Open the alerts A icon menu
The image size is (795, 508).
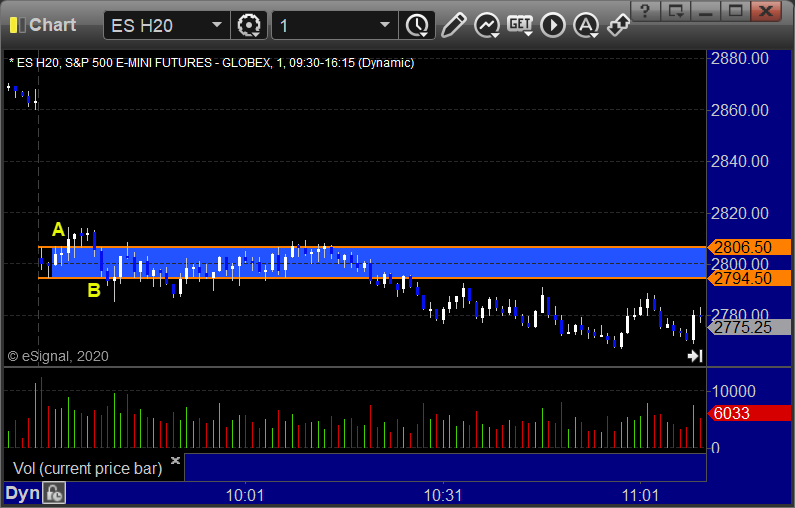[x=586, y=25]
